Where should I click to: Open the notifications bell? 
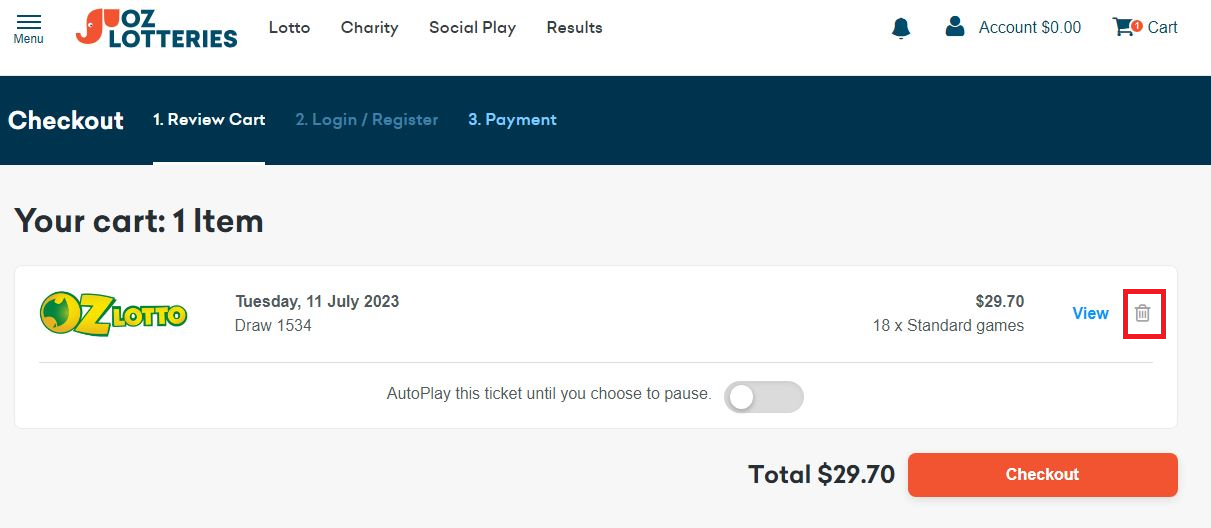[901, 28]
